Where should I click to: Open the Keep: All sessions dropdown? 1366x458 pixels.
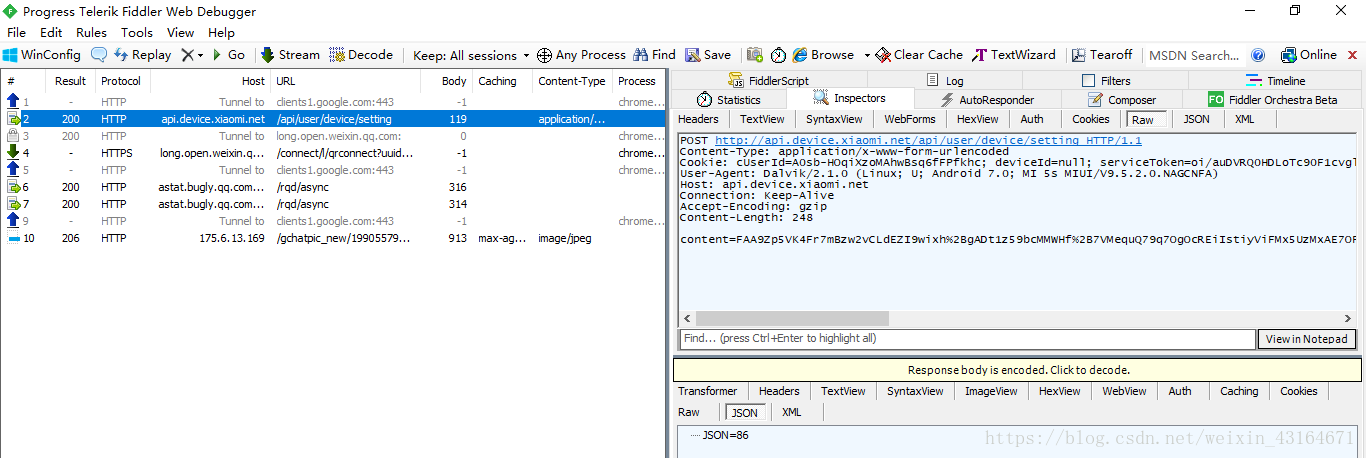(x=471, y=55)
